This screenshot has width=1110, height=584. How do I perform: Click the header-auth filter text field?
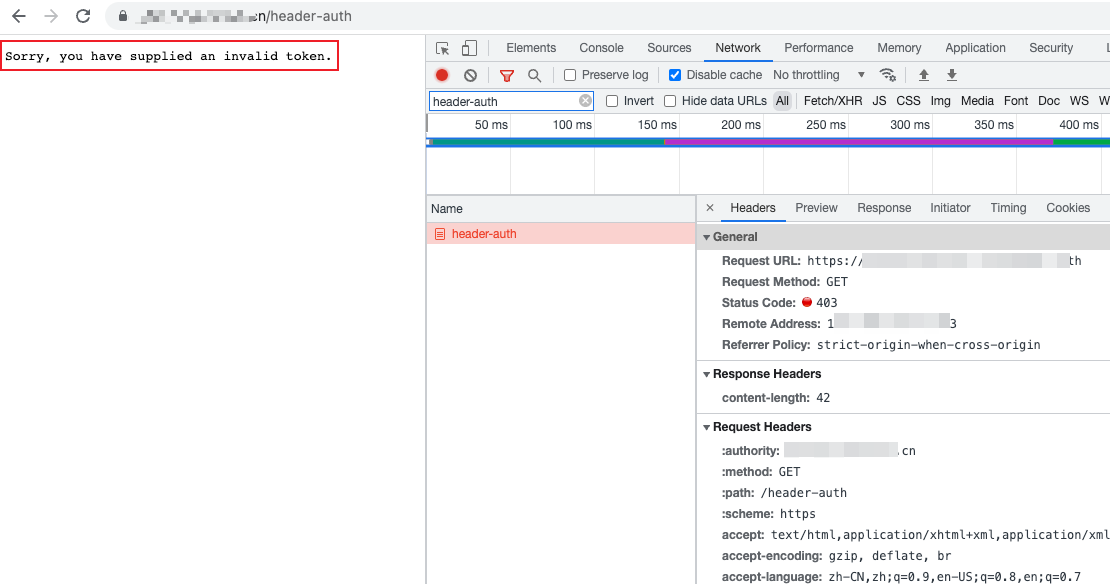pyautogui.click(x=503, y=101)
